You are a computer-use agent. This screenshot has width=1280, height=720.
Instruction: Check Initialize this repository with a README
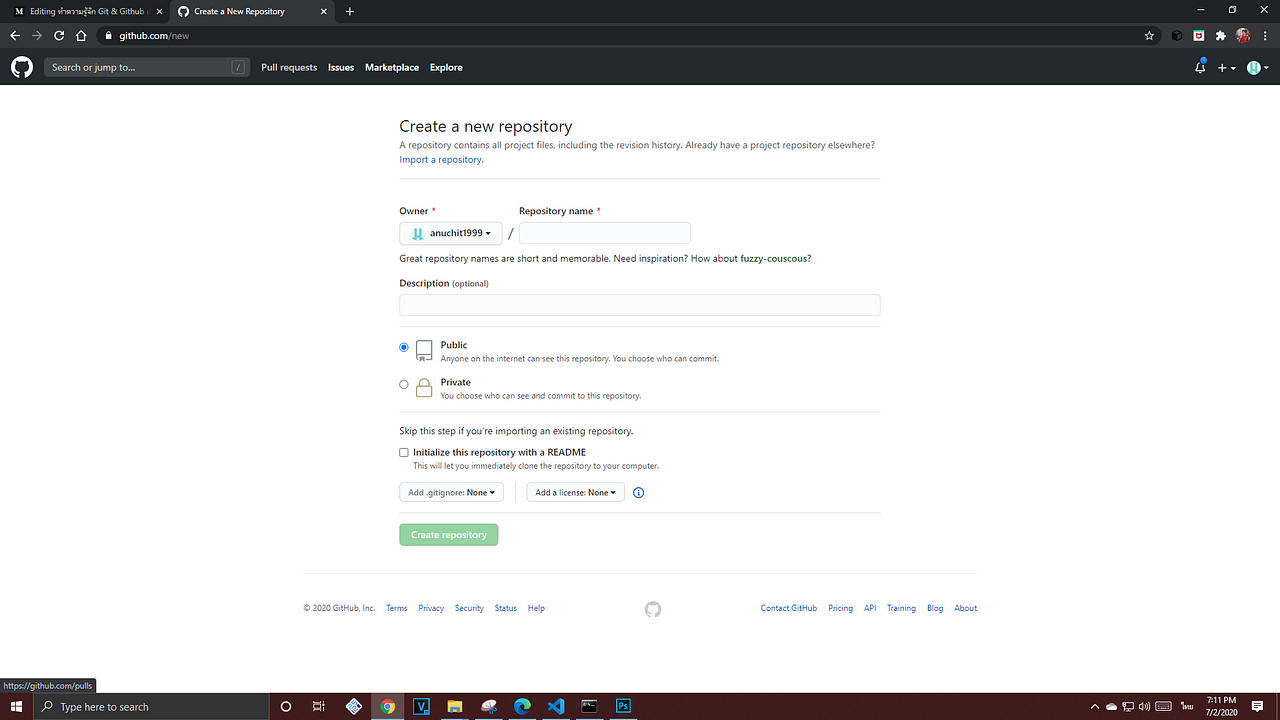tap(403, 452)
